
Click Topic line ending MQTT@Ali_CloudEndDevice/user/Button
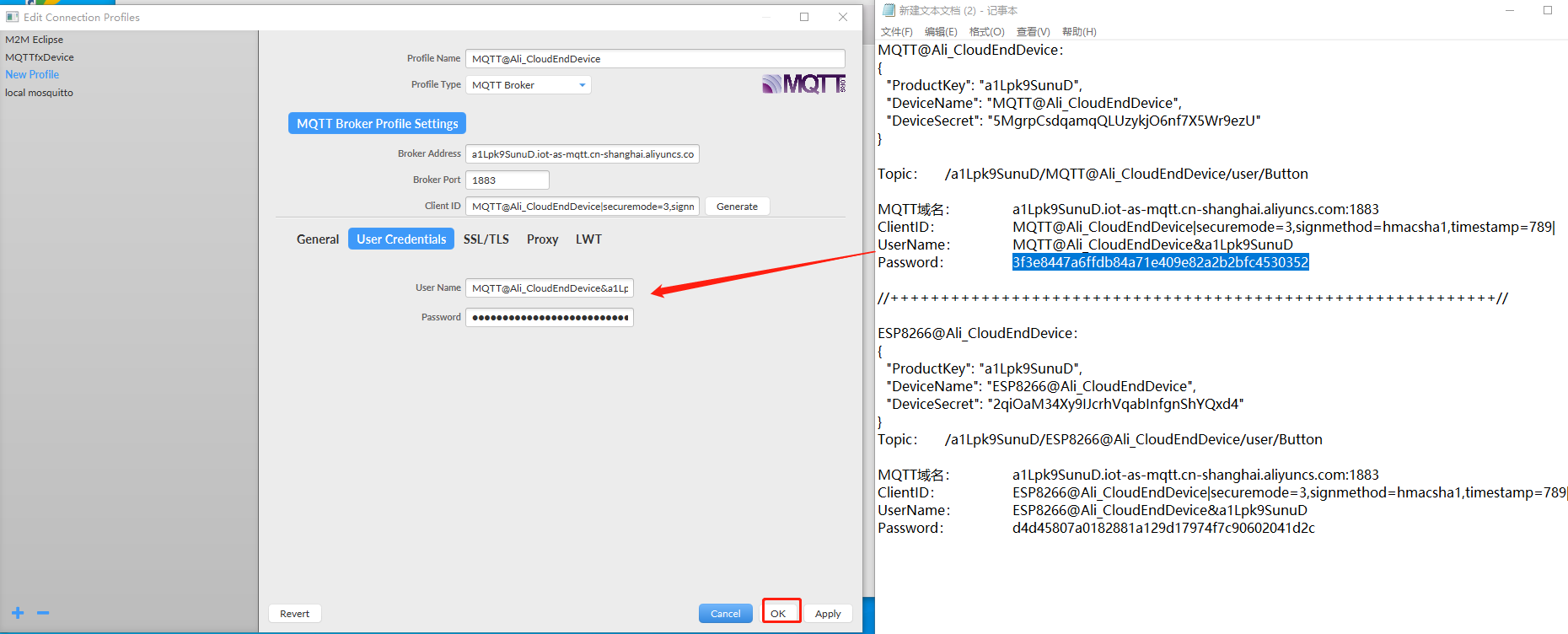click(x=1126, y=174)
